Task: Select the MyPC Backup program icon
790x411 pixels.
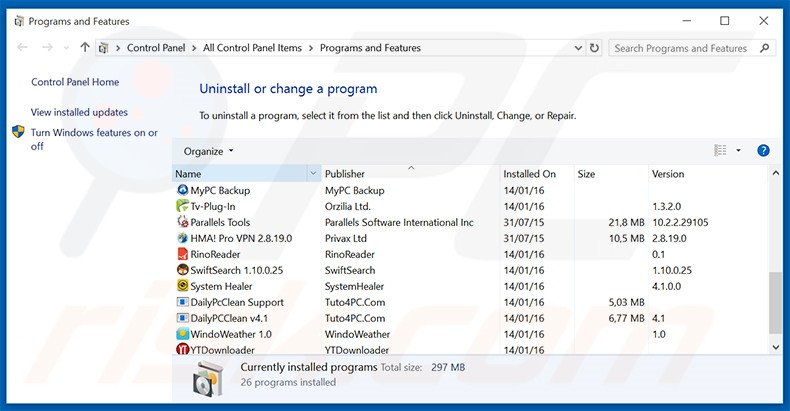Action: [x=182, y=190]
